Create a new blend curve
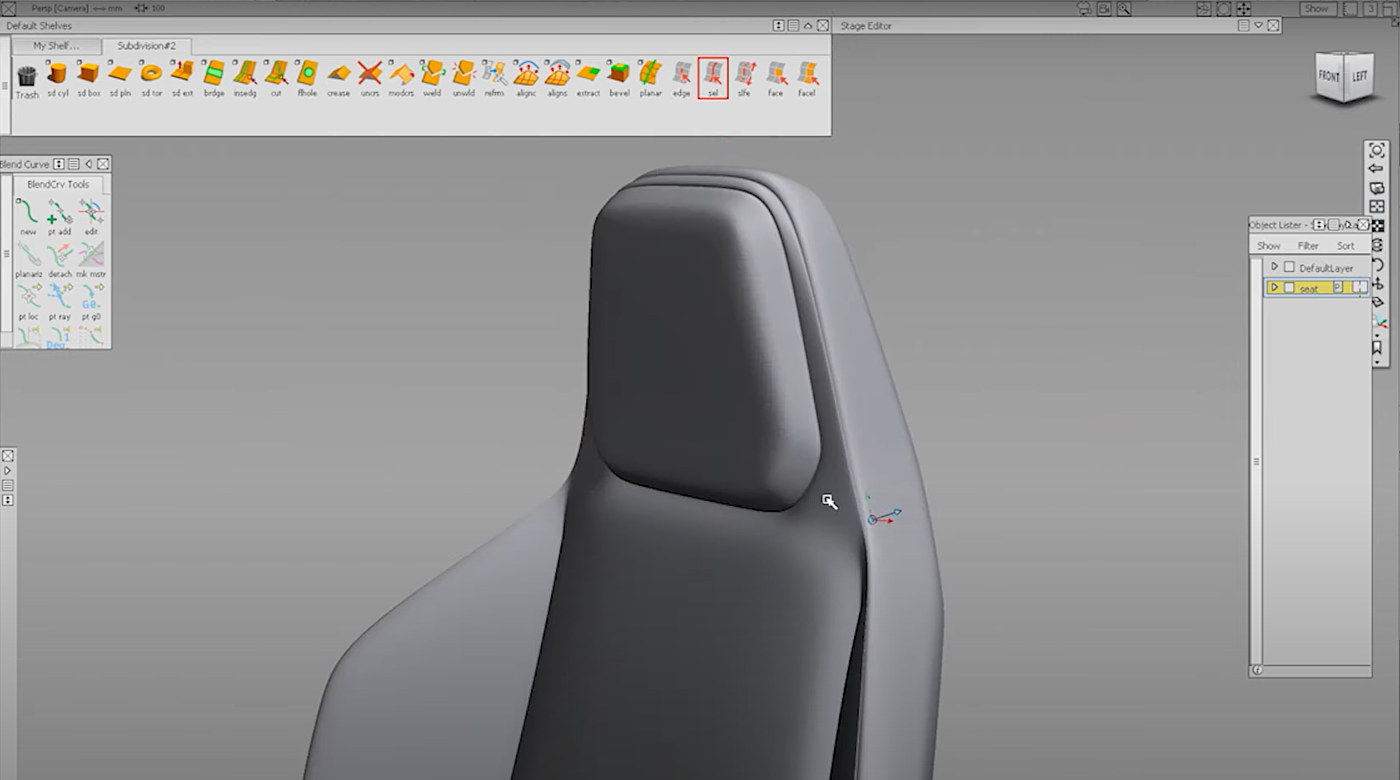The width and height of the screenshot is (1400, 780). 27,213
